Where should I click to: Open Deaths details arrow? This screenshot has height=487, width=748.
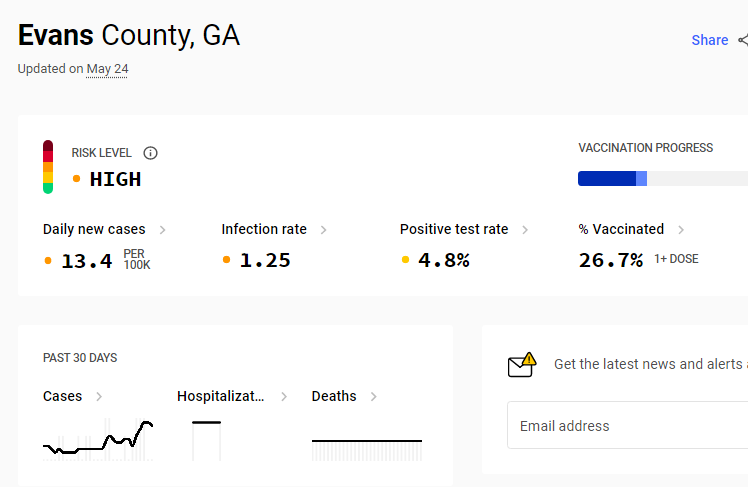(x=374, y=397)
